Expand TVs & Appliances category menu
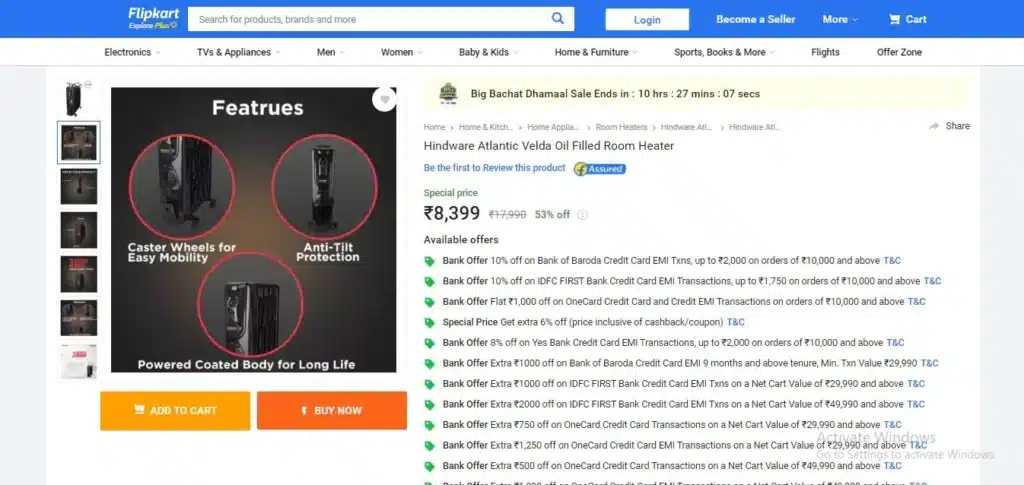1024x485 pixels. [238, 52]
